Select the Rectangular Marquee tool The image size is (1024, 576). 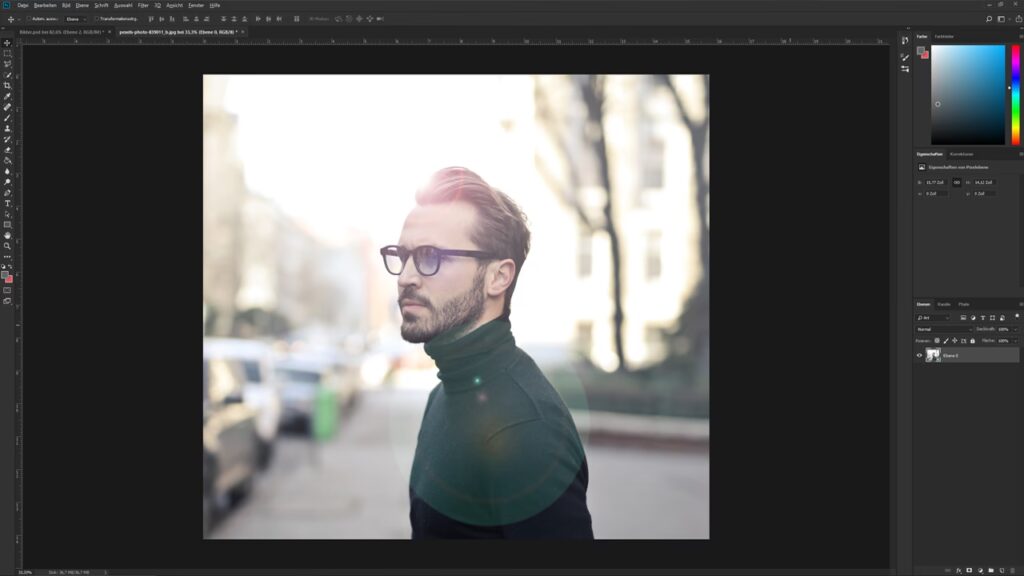point(7,54)
